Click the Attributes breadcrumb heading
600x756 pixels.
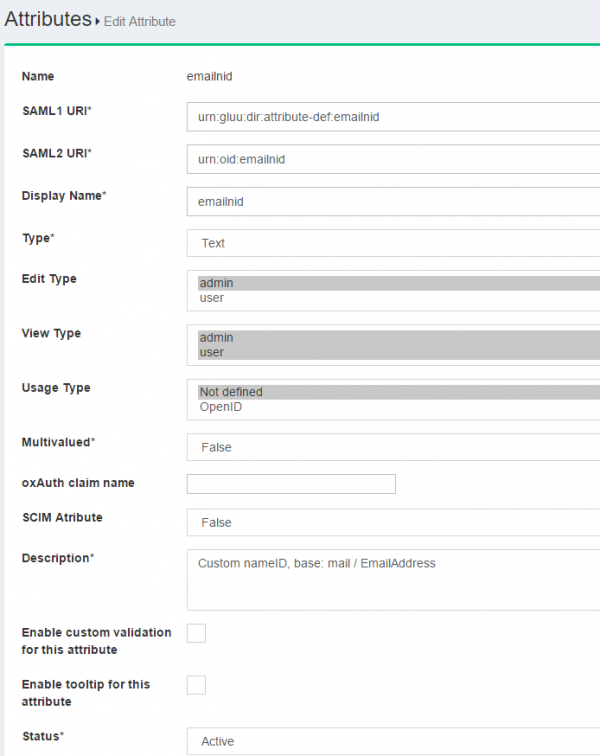48,19
